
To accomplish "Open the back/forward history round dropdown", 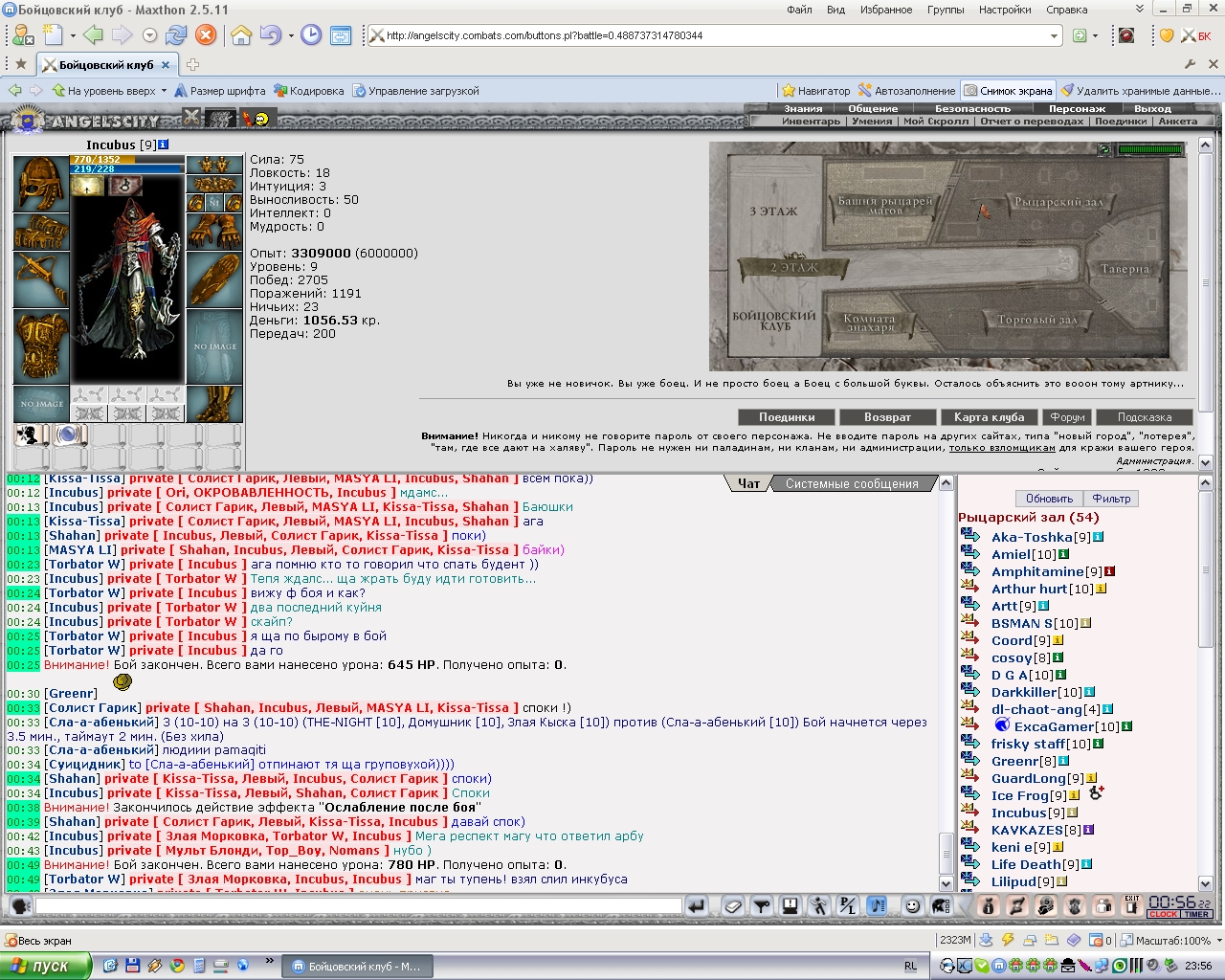I will [149, 35].
